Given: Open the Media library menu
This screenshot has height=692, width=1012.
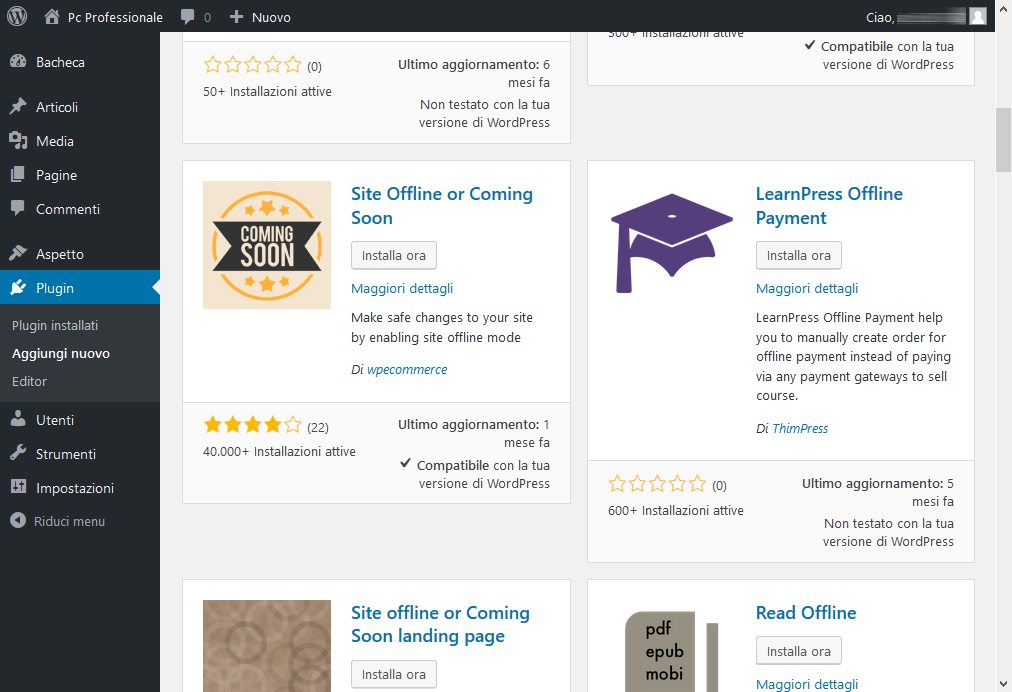Looking at the screenshot, I should coord(54,141).
